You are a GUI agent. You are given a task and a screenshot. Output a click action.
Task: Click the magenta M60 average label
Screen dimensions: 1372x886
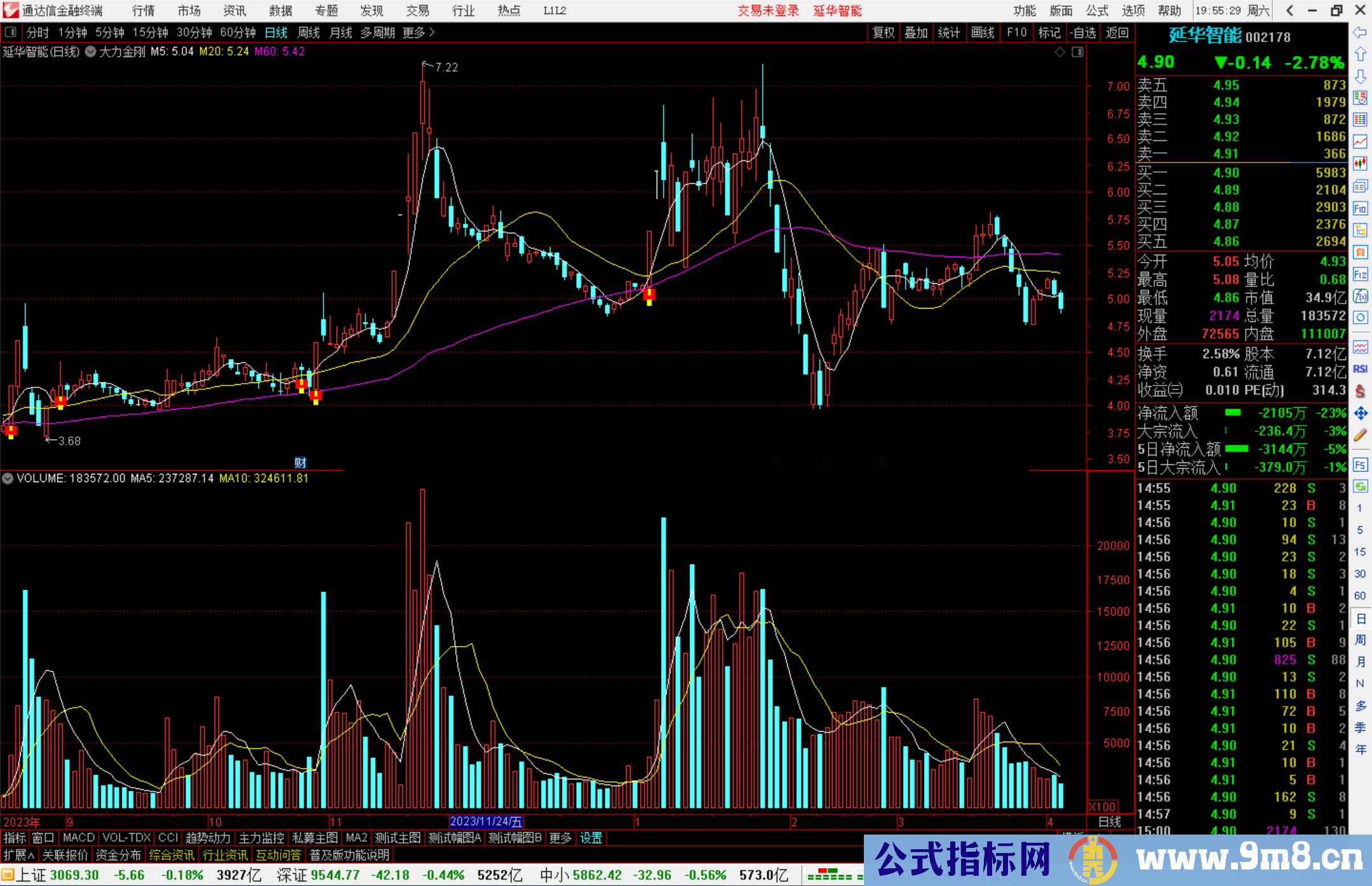pos(279,51)
